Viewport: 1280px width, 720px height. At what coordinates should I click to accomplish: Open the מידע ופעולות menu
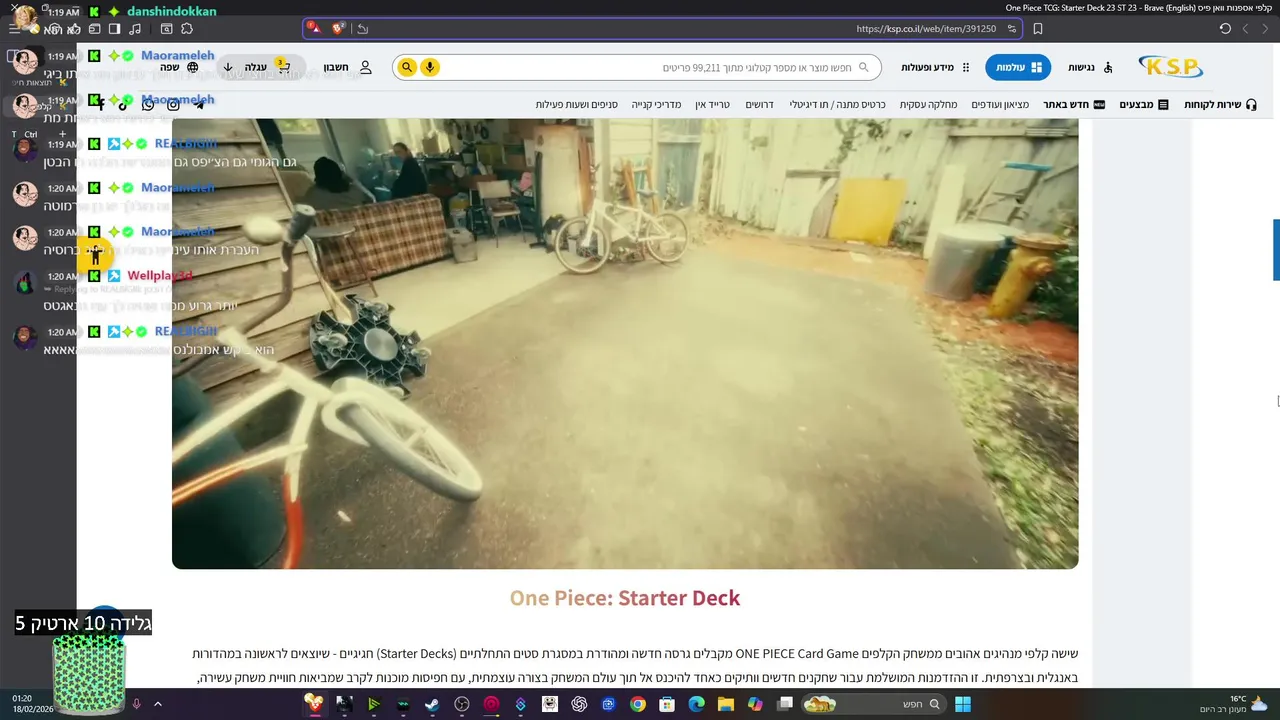click(936, 67)
